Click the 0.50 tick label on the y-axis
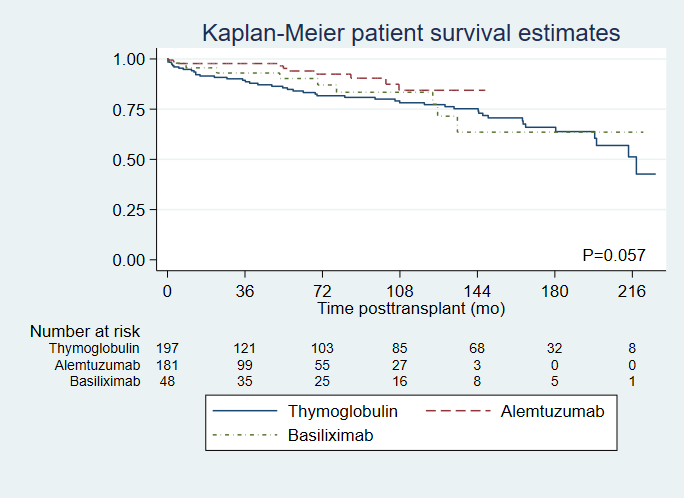 [x=131, y=159]
